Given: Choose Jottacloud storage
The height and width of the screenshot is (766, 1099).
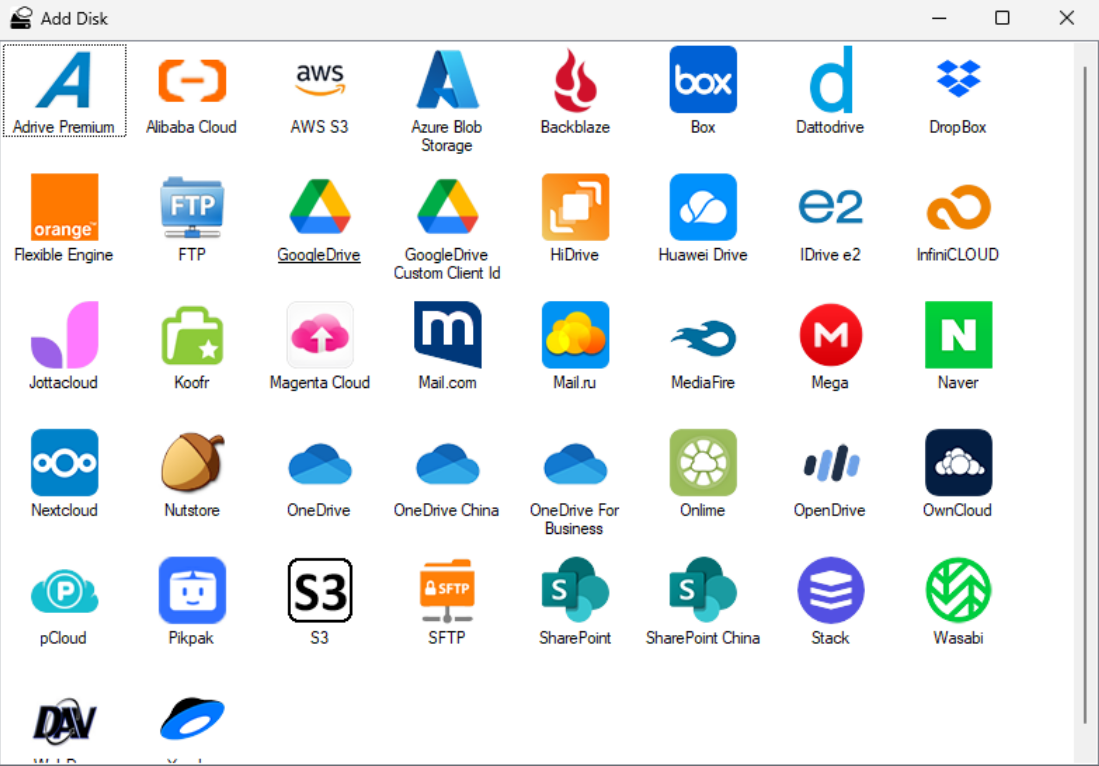Looking at the screenshot, I should (64, 335).
